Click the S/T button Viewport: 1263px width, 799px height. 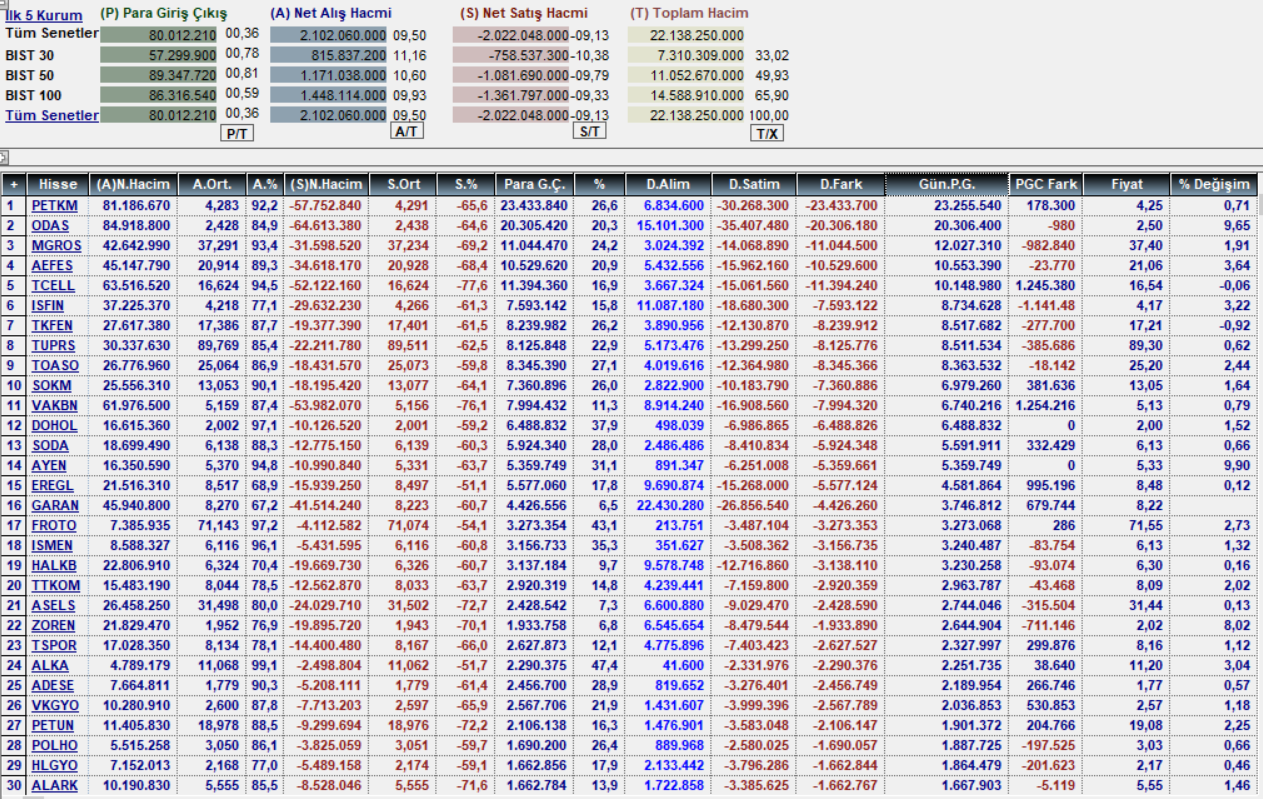(x=589, y=131)
